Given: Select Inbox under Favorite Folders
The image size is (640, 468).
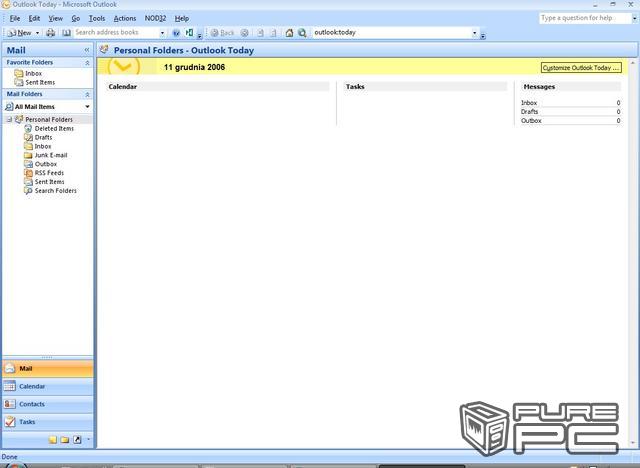Looking at the screenshot, I should point(33,73).
